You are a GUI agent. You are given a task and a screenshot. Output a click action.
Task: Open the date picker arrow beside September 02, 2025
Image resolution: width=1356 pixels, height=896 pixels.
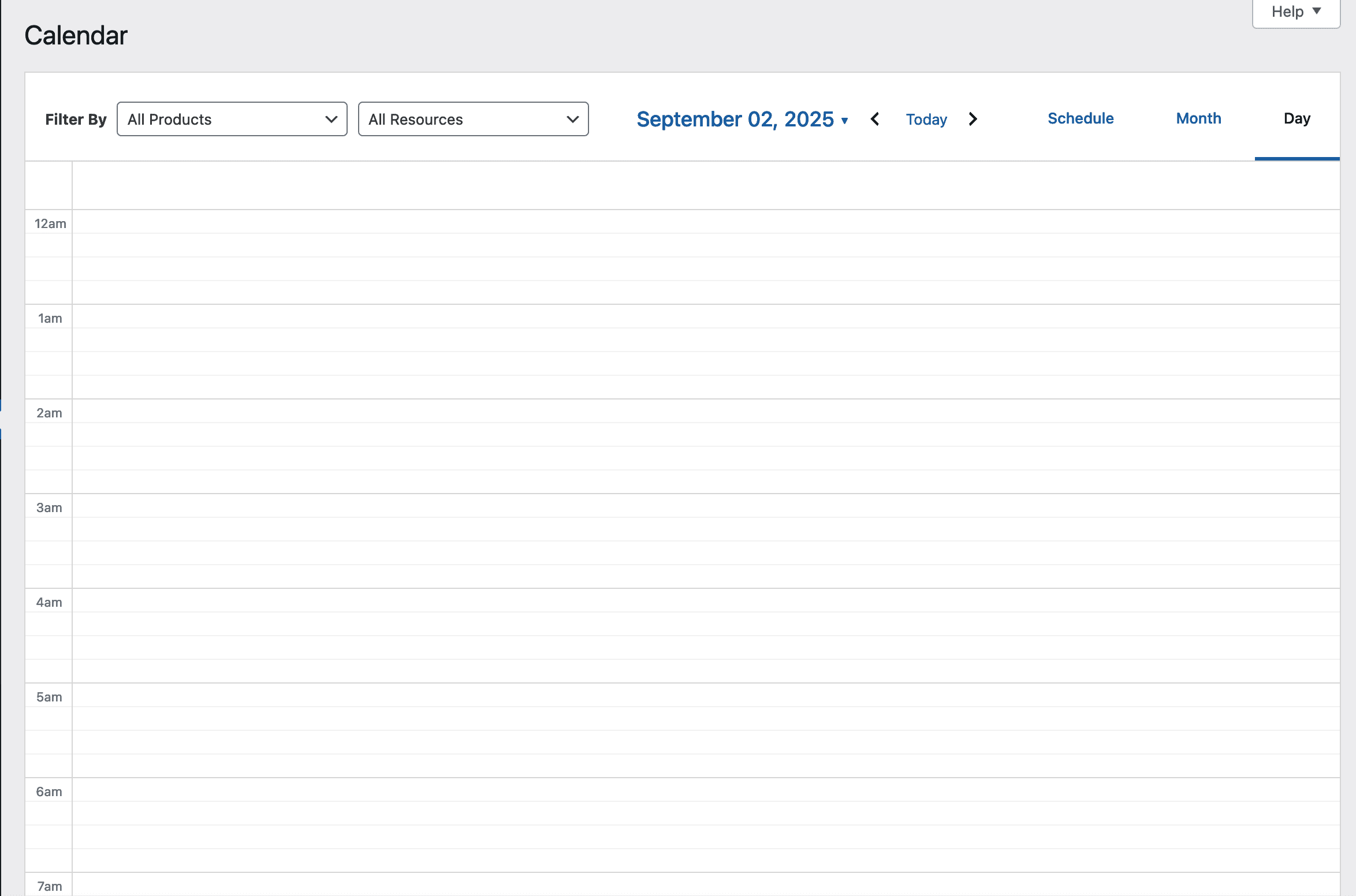[845, 121]
